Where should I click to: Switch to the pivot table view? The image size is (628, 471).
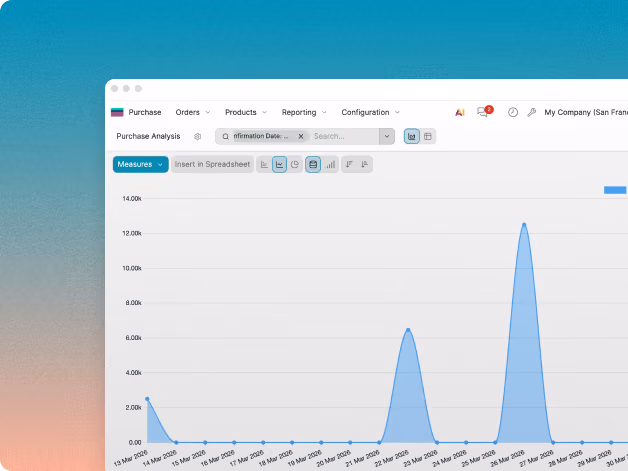tap(428, 137)
